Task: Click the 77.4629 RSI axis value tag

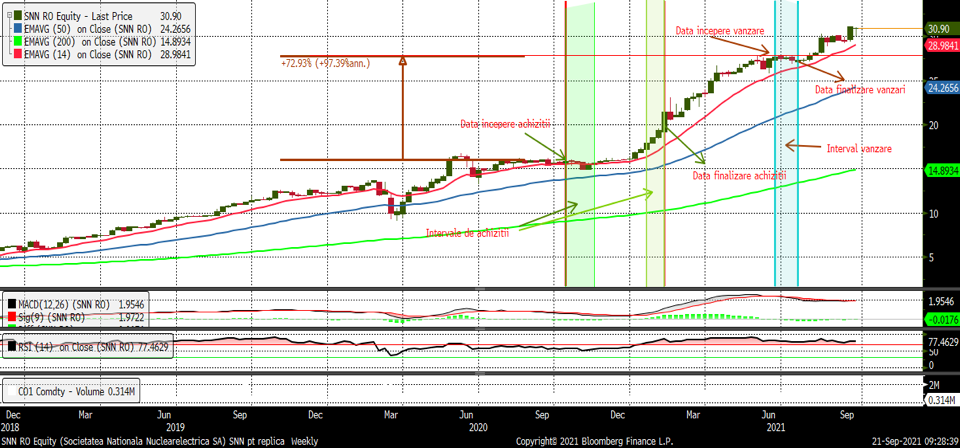Action: [941, 341]
